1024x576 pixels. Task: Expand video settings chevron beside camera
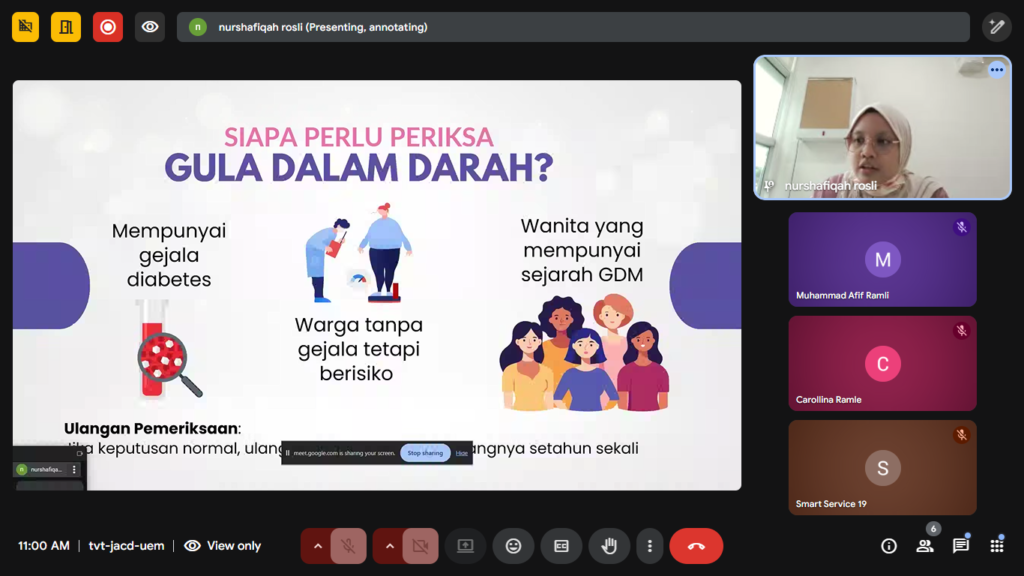(x=389, y=546)
